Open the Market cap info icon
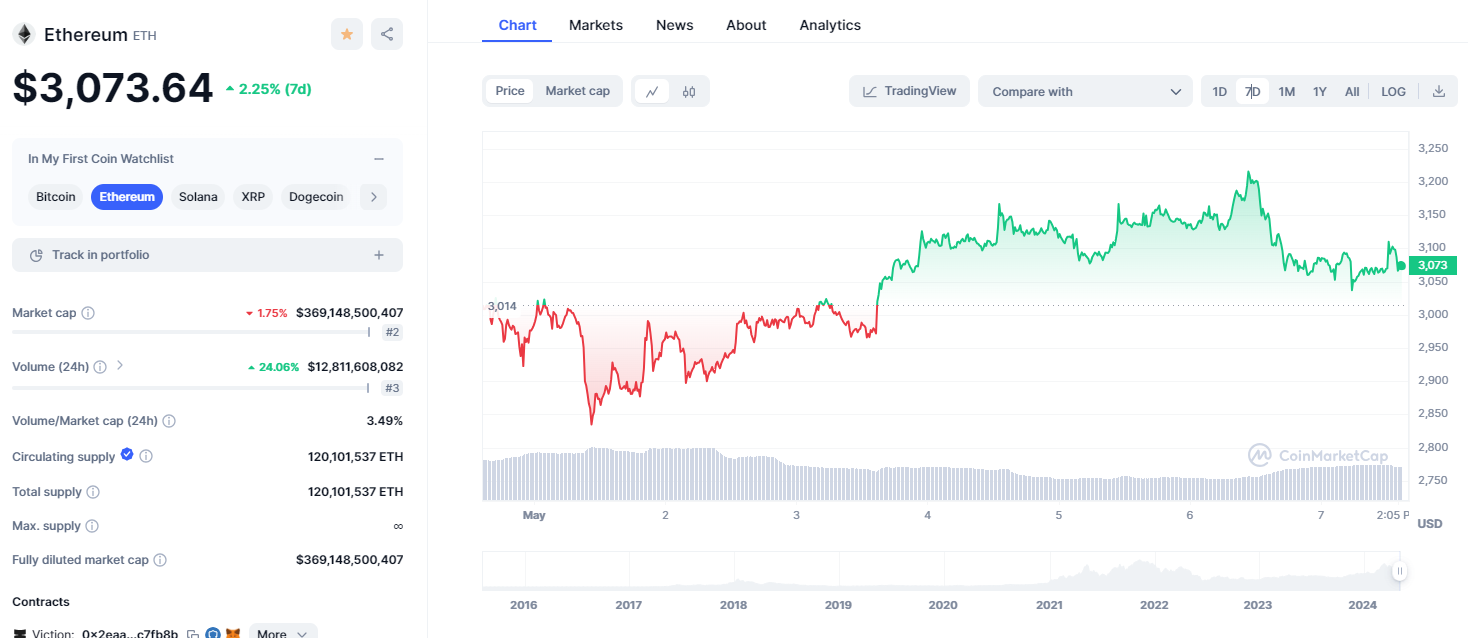1468x638 pixels. [88, 313]
